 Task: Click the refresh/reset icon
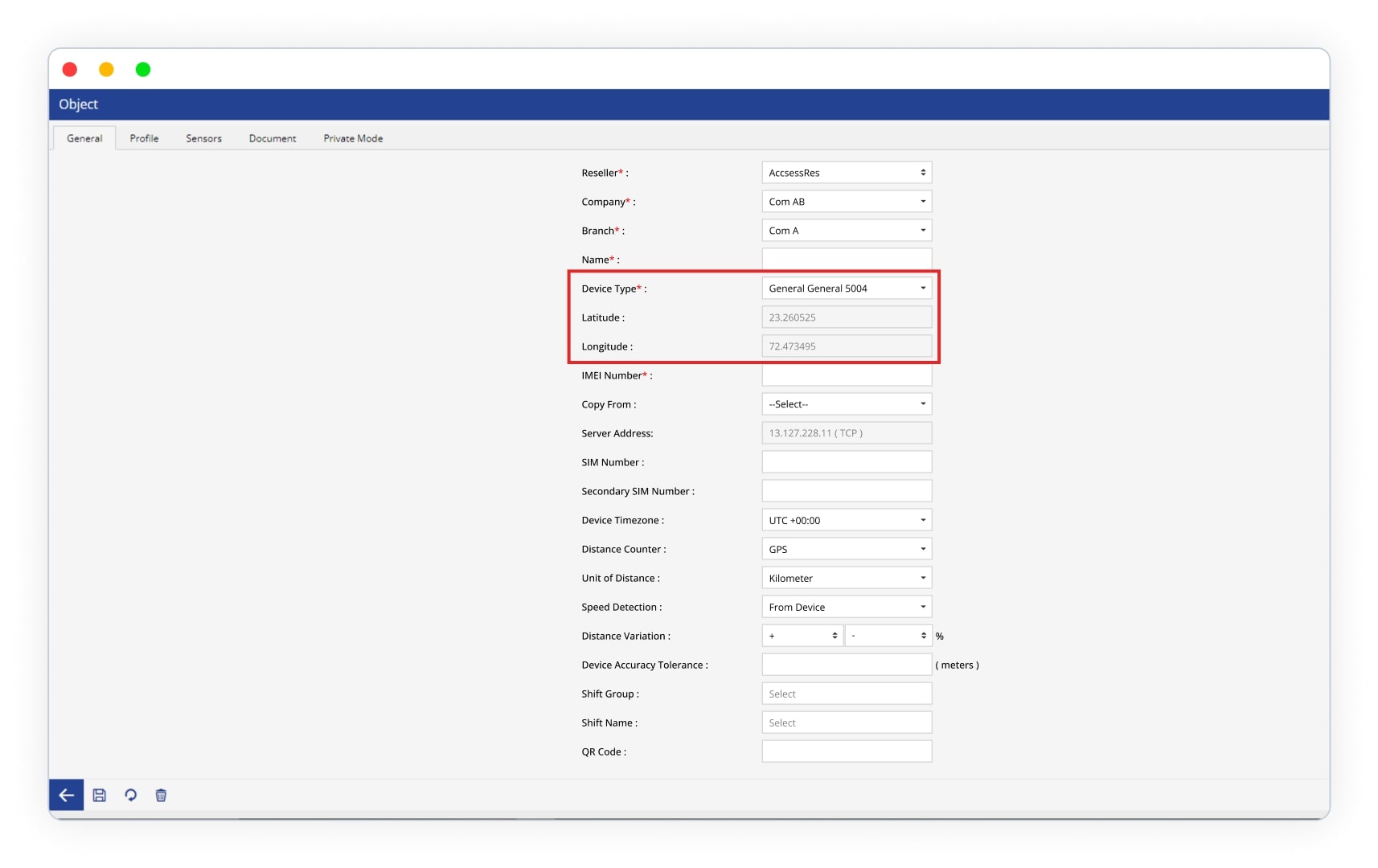pos(130,795)
